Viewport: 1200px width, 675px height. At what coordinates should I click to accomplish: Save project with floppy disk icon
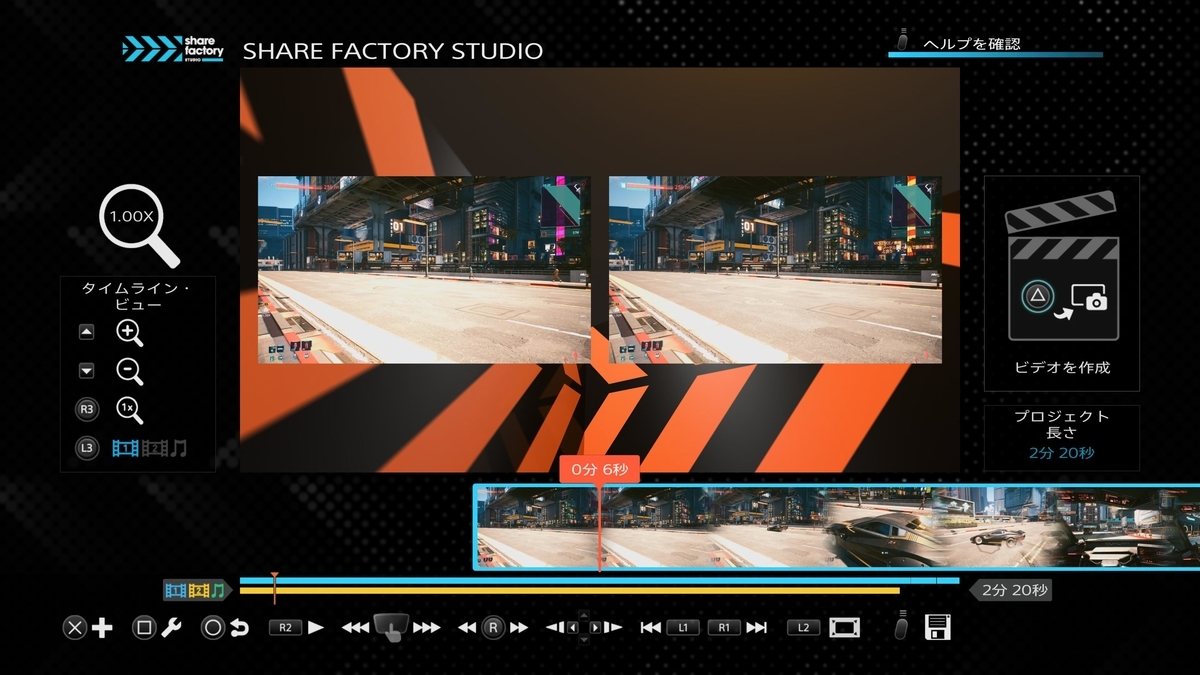click(938, 628)
